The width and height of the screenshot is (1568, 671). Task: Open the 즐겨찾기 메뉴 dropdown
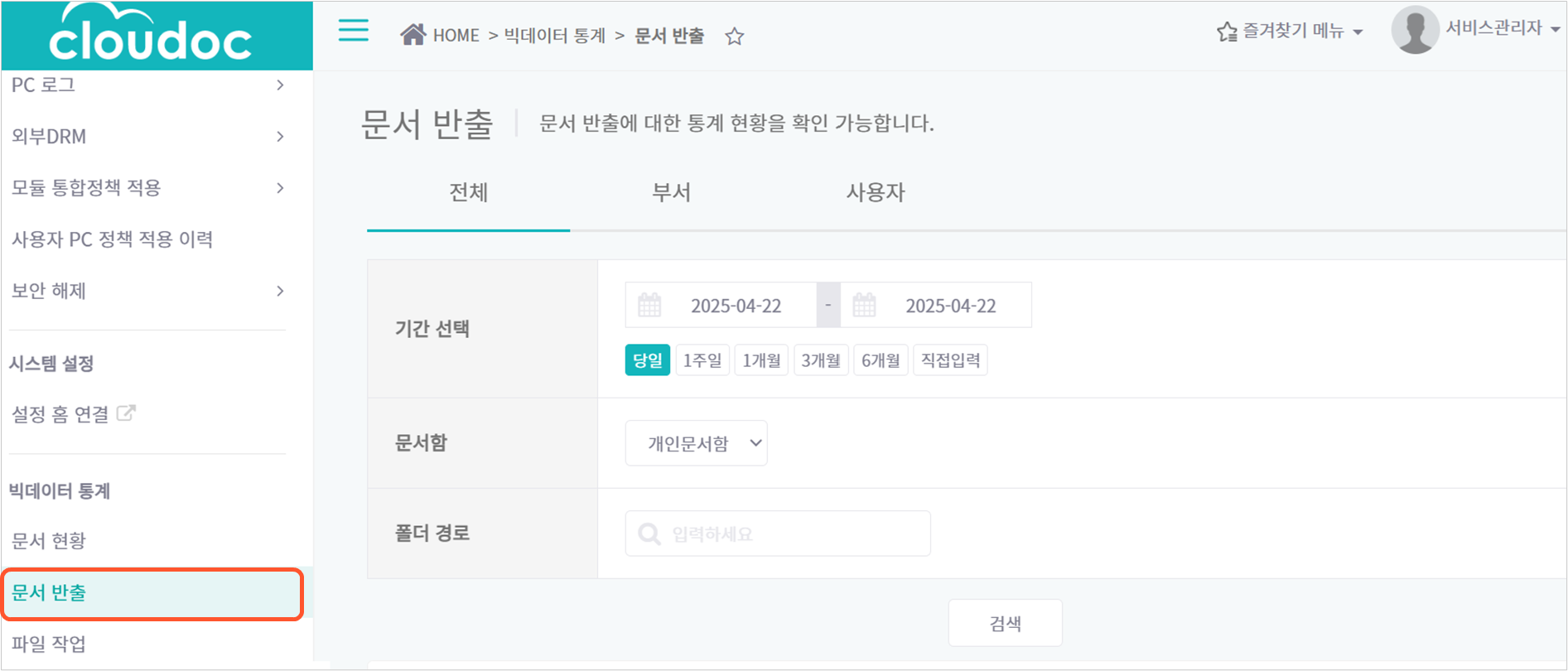pos(1291,31)
